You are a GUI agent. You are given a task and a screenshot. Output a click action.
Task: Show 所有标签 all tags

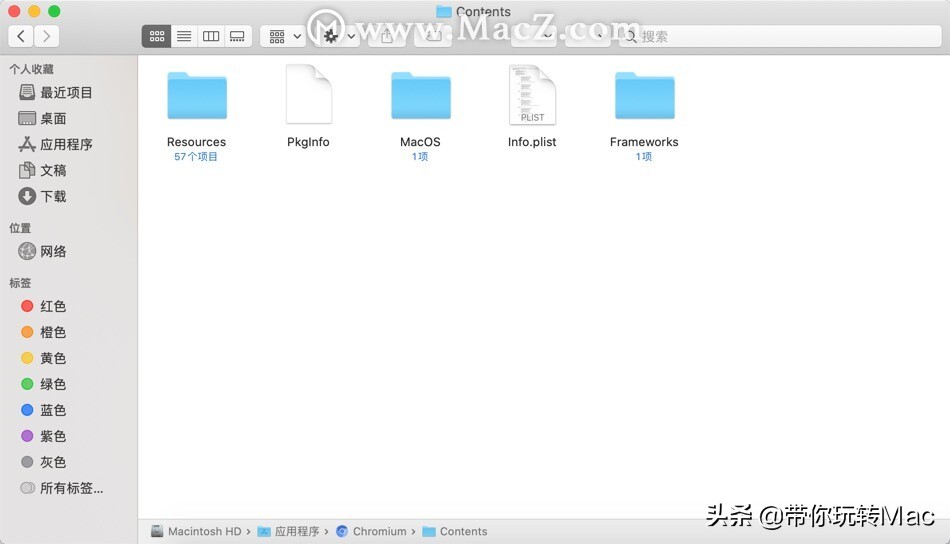[x=62, y=488]
